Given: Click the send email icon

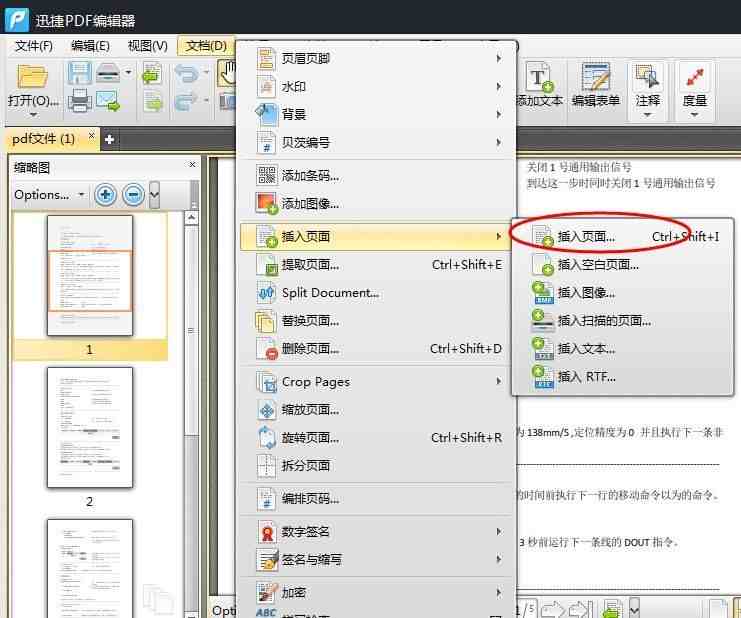Looking at the screenshot, I should point(108,100).
